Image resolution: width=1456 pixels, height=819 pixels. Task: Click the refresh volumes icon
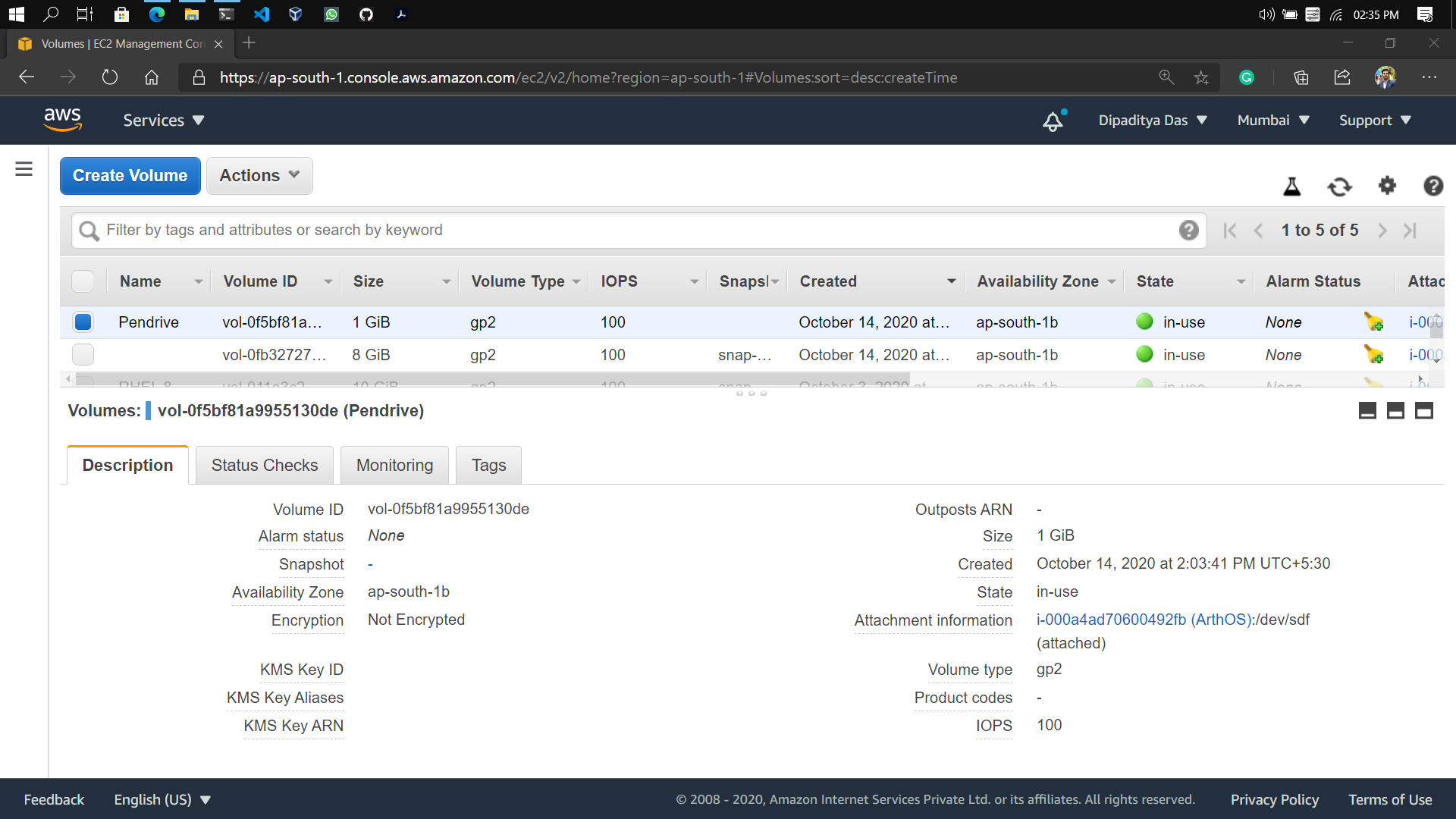[1339, 187]
